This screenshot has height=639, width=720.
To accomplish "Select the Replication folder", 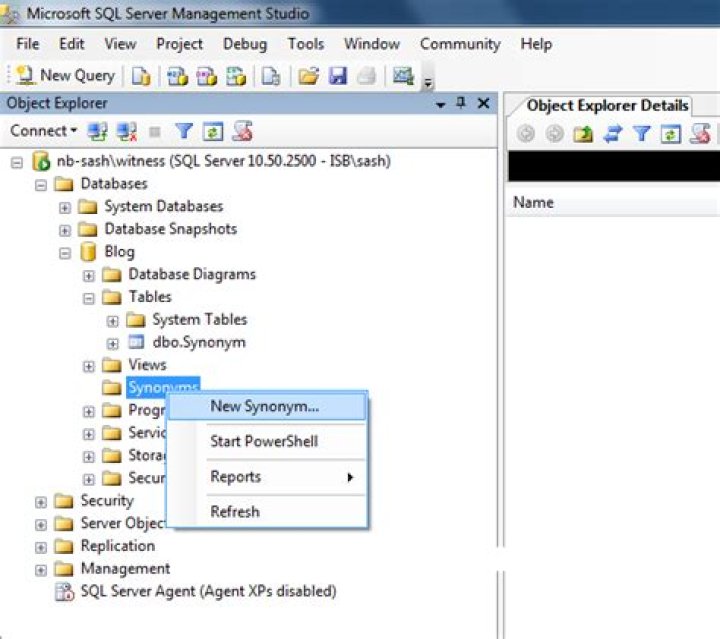I will coord(118,546).
